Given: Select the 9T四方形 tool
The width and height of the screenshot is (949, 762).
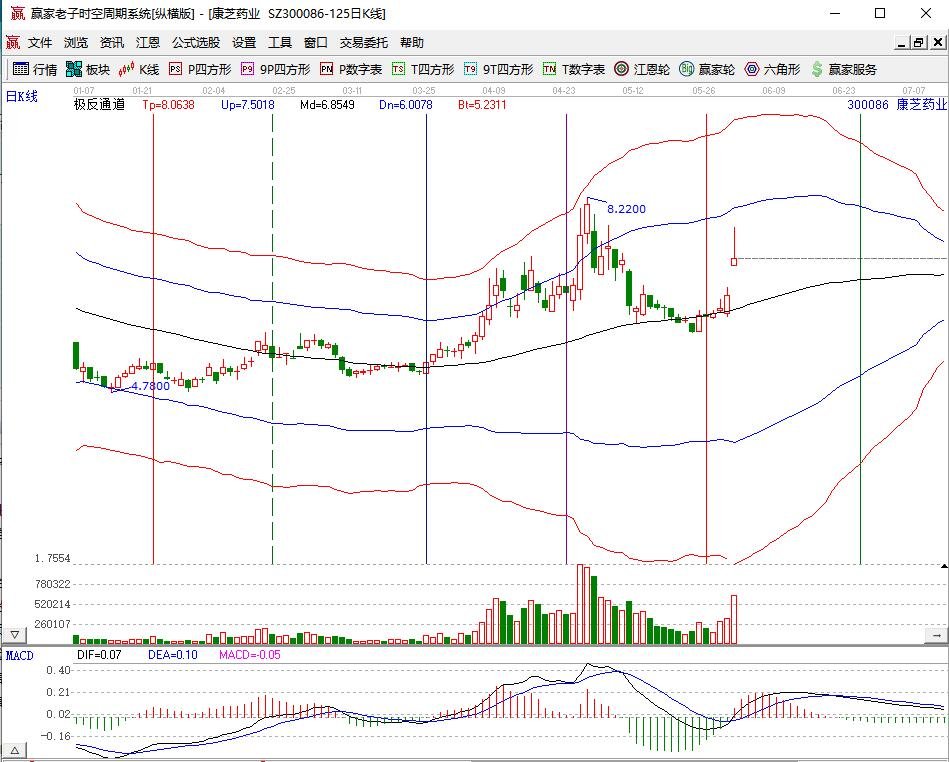Looking at the screenshot, I should 498,69.
